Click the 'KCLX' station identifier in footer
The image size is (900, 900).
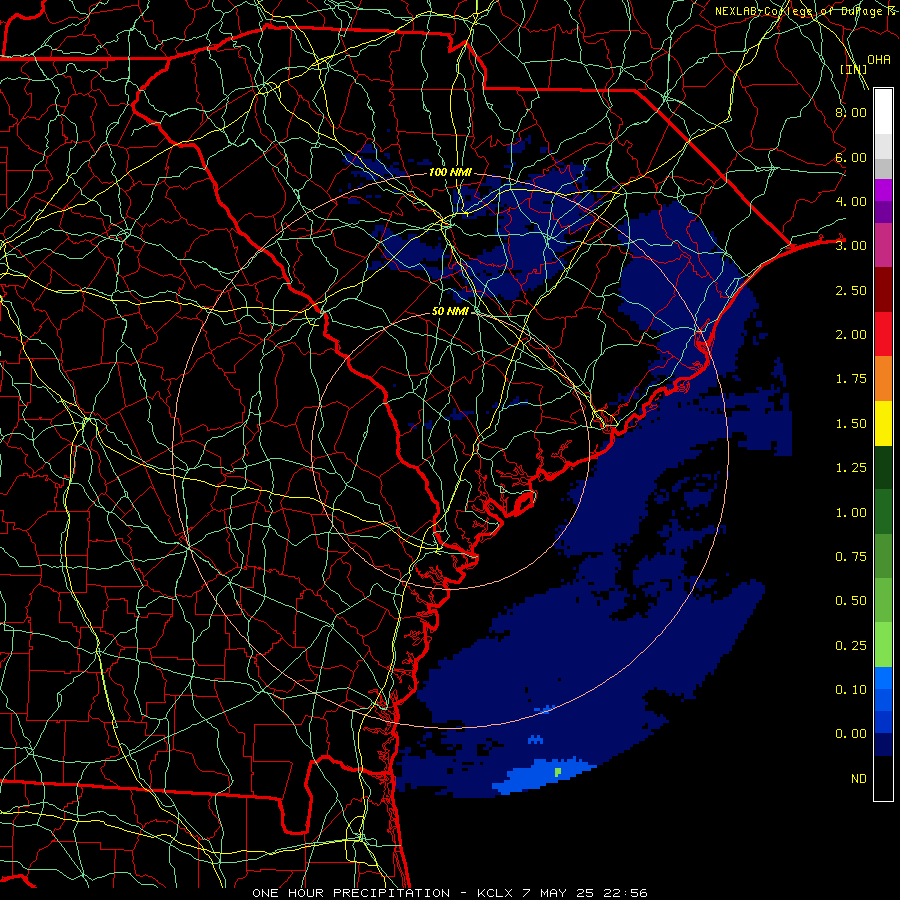tap(495, 893)
